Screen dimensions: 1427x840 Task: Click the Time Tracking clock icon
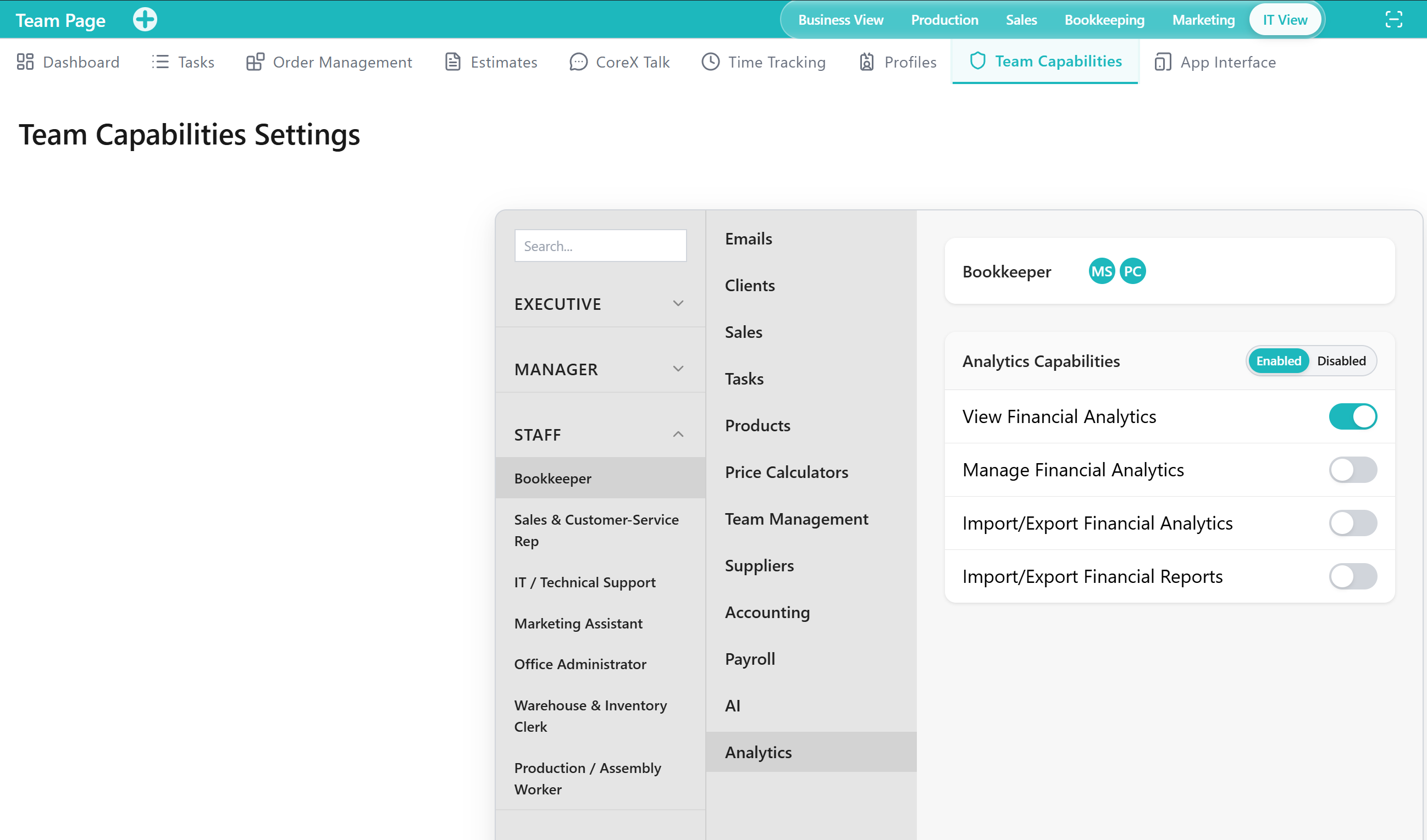[x=711, y=62]
